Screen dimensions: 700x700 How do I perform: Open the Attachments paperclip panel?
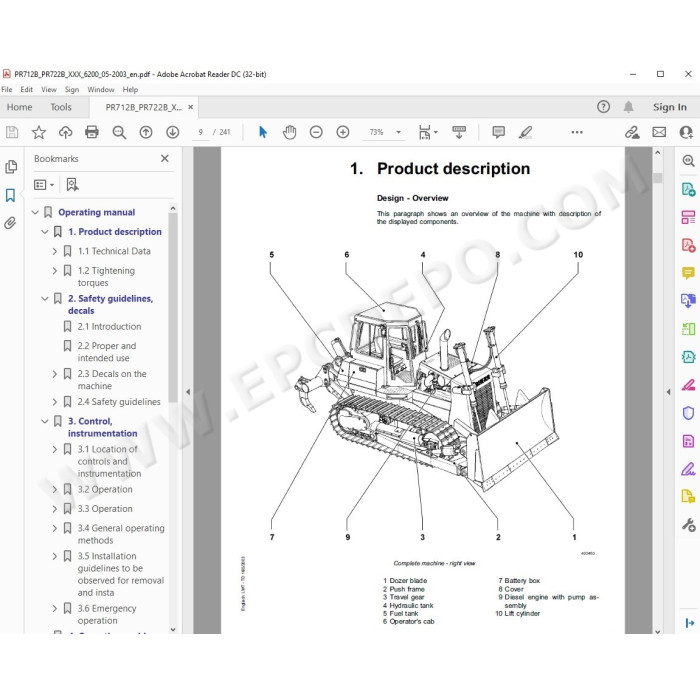(10, 223)
